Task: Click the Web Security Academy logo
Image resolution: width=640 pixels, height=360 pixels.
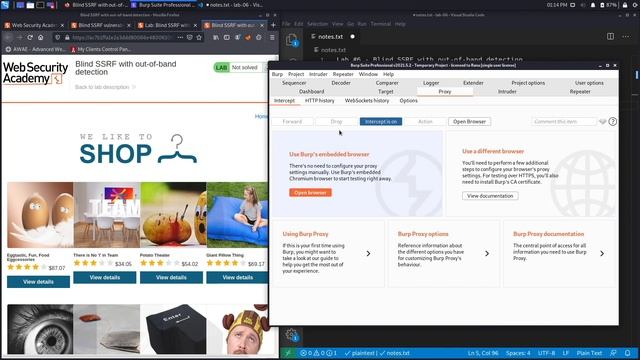Action: pos(35,73)
